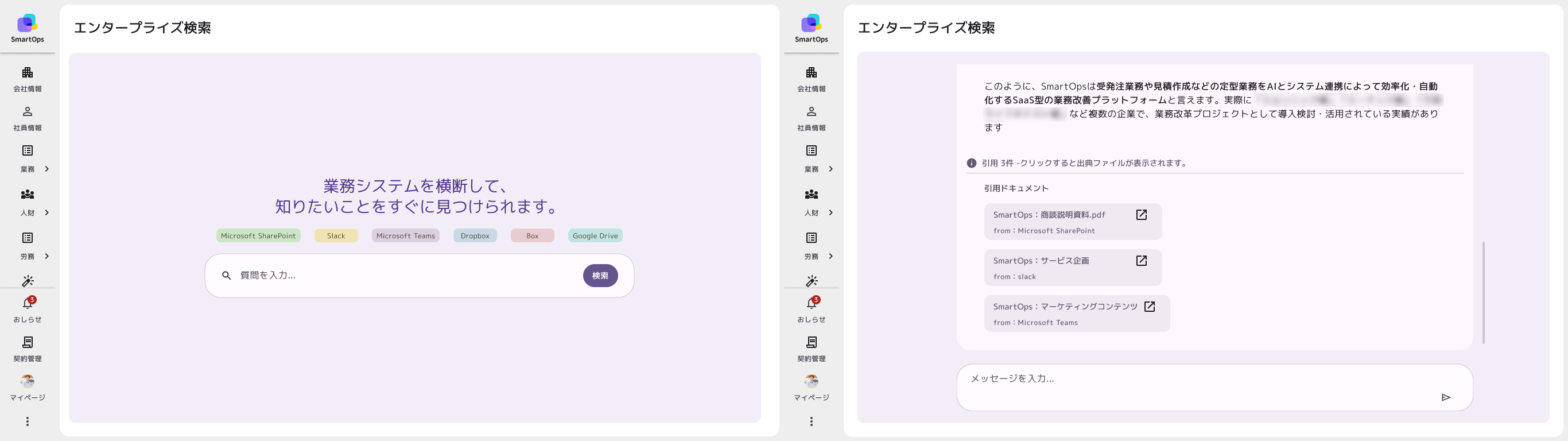The width and height of the screenshot is (1568, 441).
Task: Click the chat panel vertical scrollbar
Action: coord(1484,292)
